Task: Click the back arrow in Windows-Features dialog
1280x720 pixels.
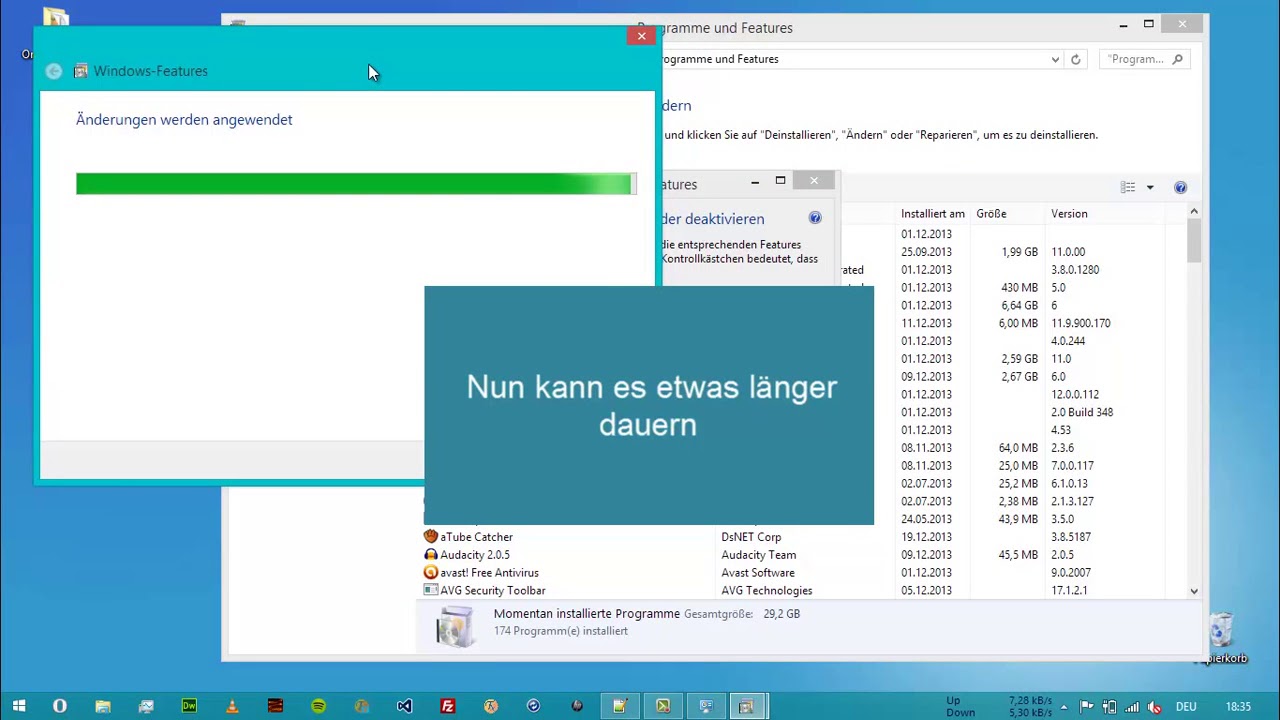Action: click(54, 71)
